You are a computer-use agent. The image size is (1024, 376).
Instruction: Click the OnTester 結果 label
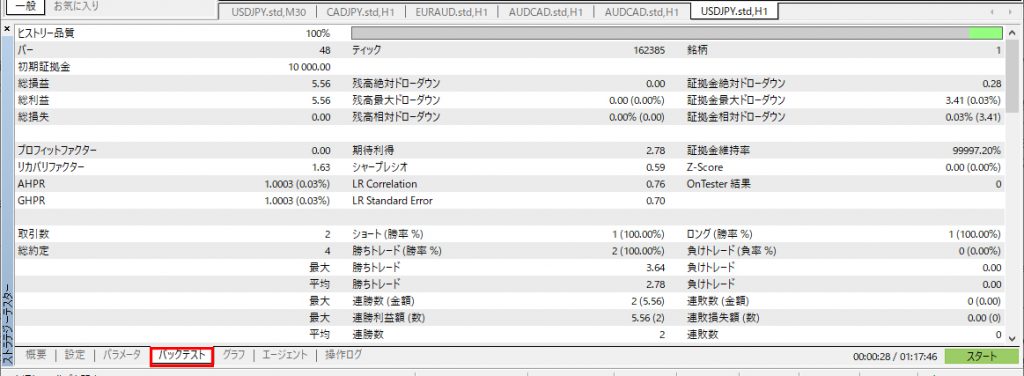pos(719,184)
